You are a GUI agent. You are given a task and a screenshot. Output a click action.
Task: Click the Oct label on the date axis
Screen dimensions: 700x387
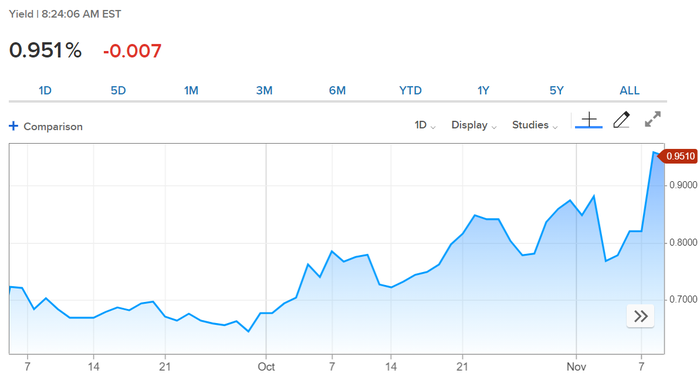tap(266, 367)
